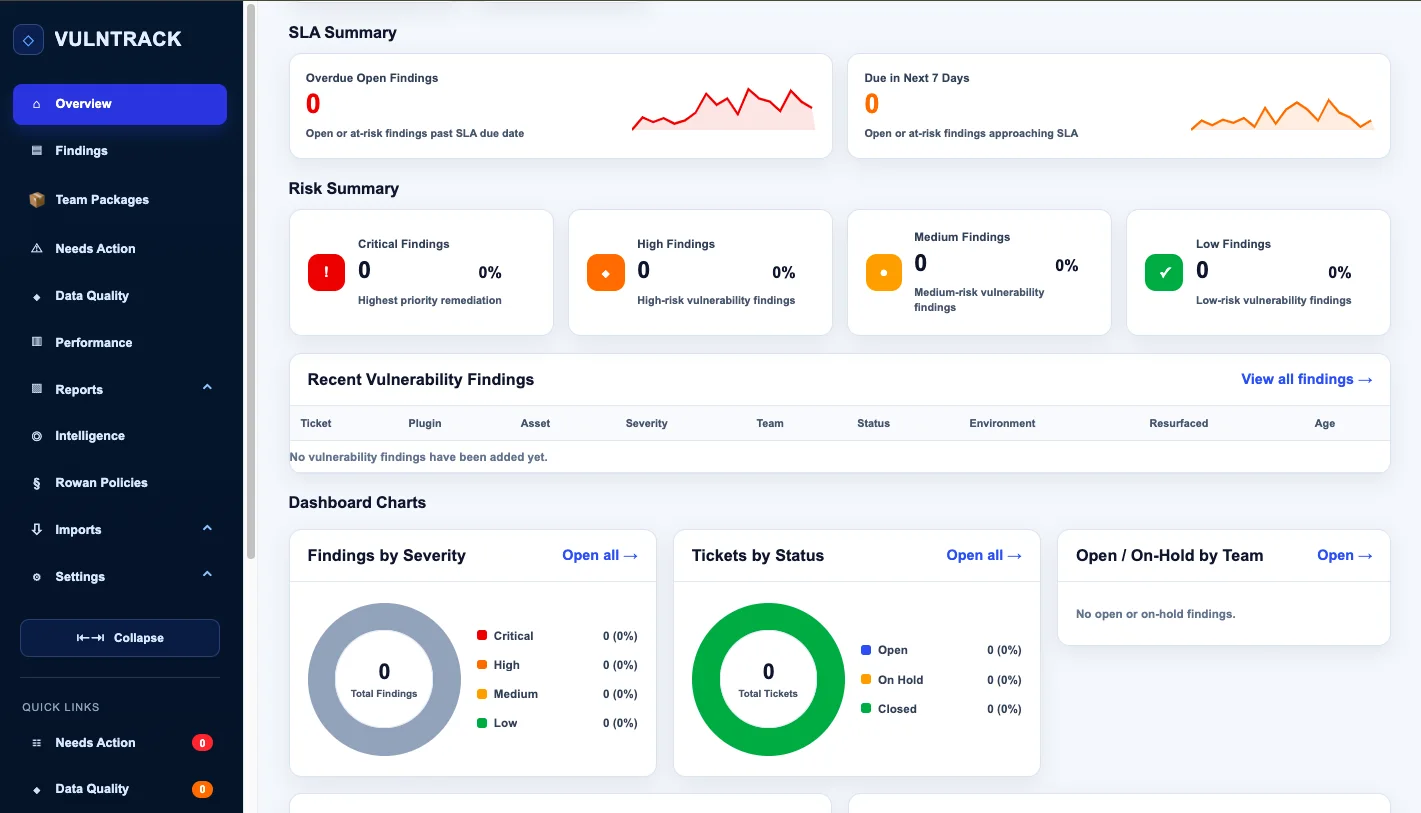Click the blue Open status legend swatch
Image resolution: width=1421 pixels, height=813 pixels.
[866, 650]
